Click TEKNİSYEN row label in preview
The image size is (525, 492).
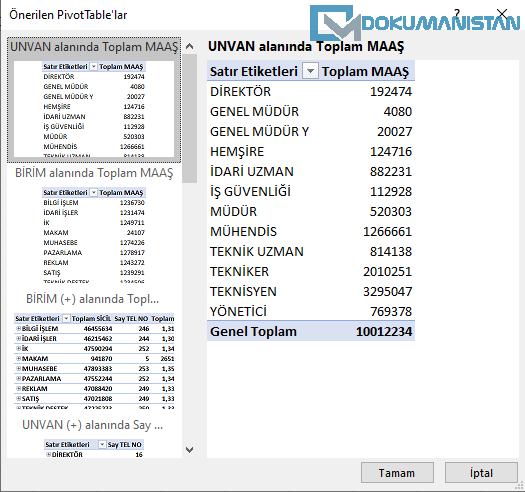pyautogui.click(x=243, y=292)
